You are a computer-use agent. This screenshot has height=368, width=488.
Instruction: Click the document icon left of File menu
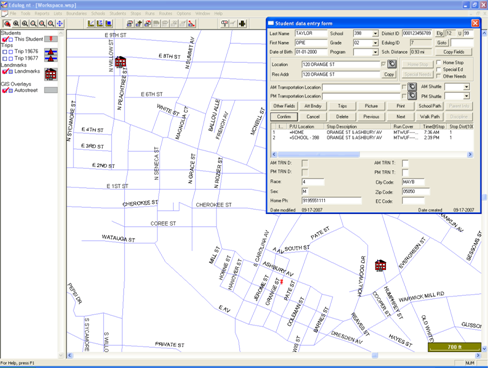point(4,14)
